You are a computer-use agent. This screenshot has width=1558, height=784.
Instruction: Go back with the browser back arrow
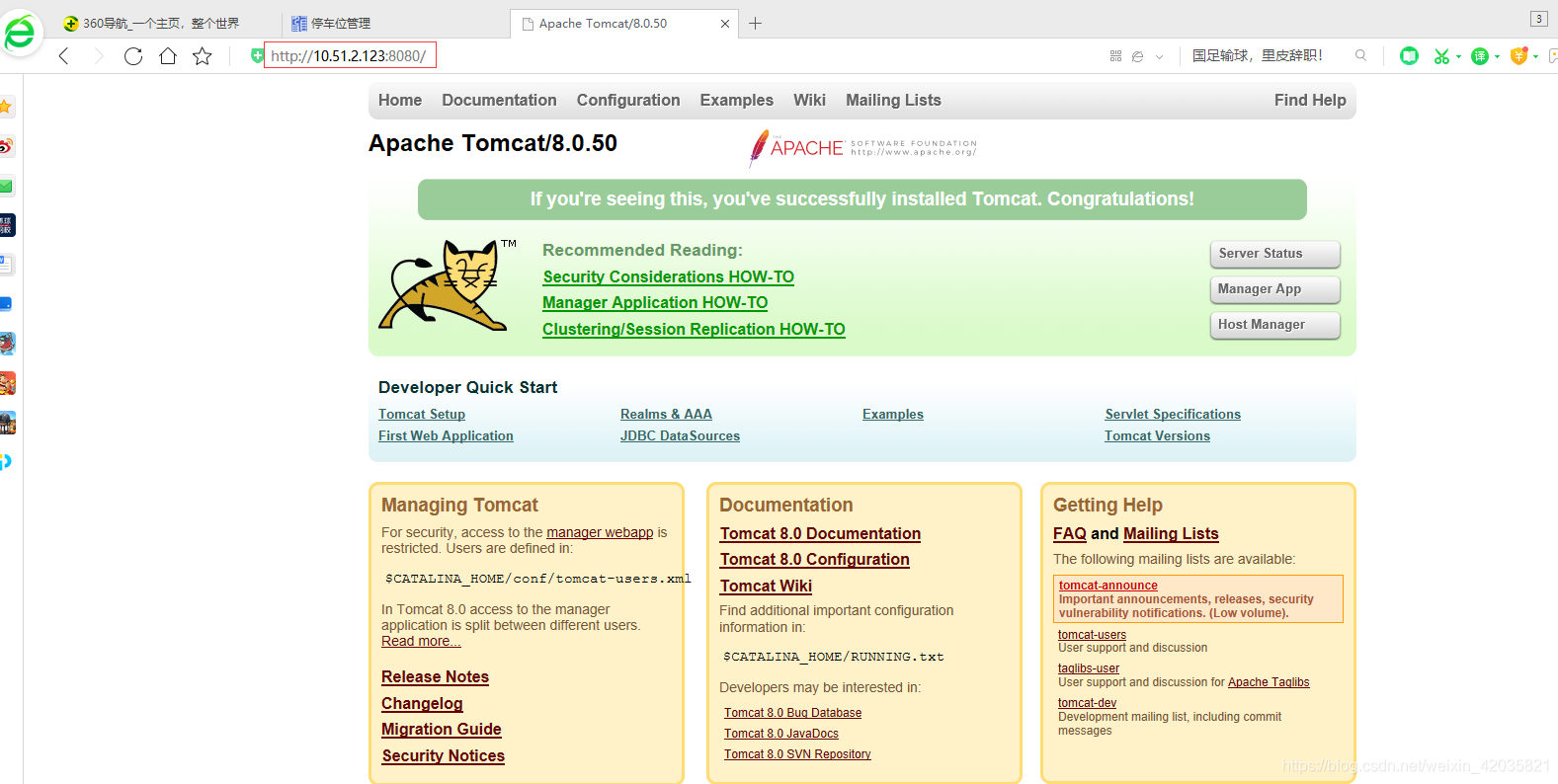pyautogui.click(x=64, y=56)
